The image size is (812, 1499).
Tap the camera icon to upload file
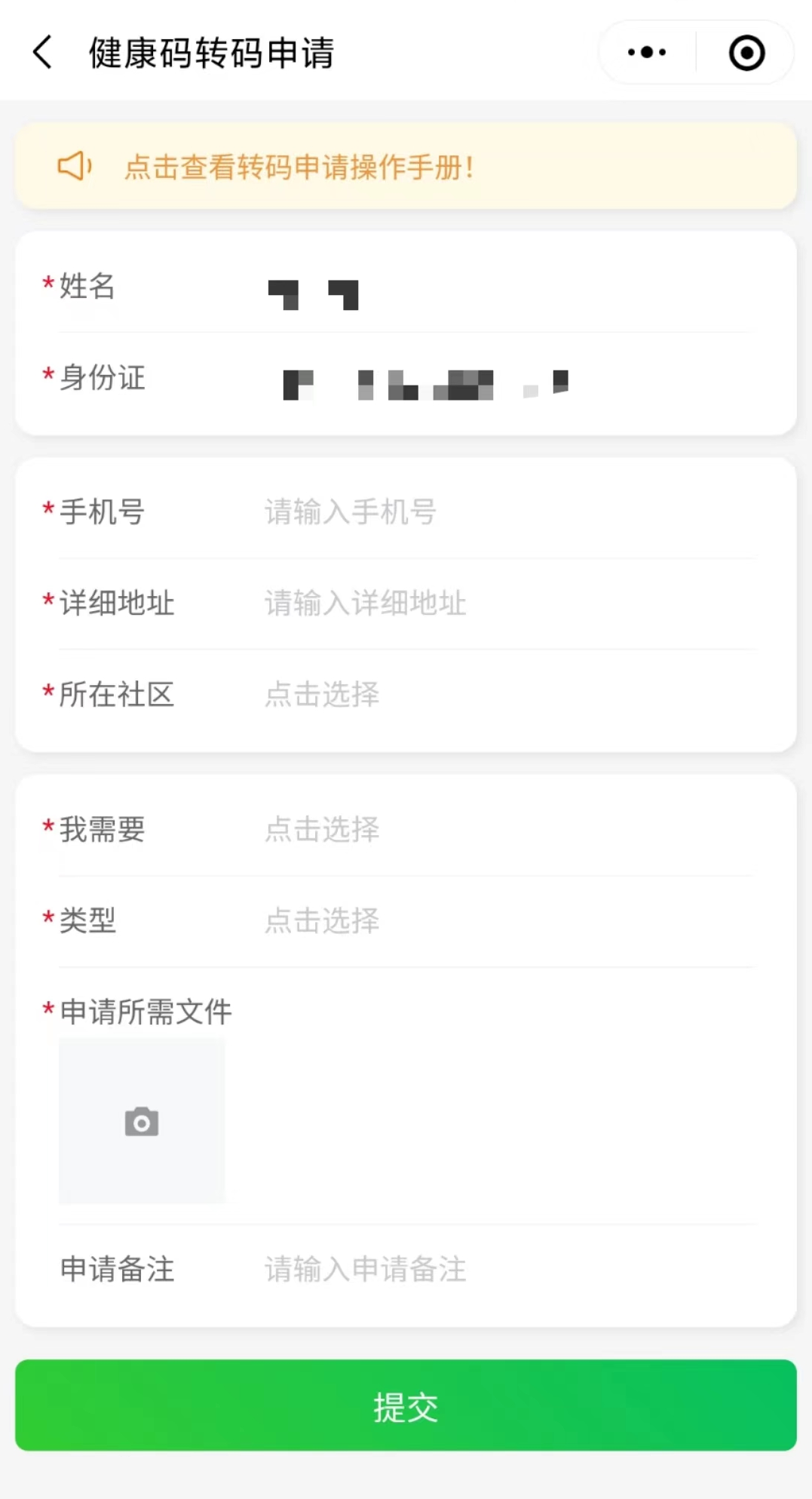[x=142, y=1121]
